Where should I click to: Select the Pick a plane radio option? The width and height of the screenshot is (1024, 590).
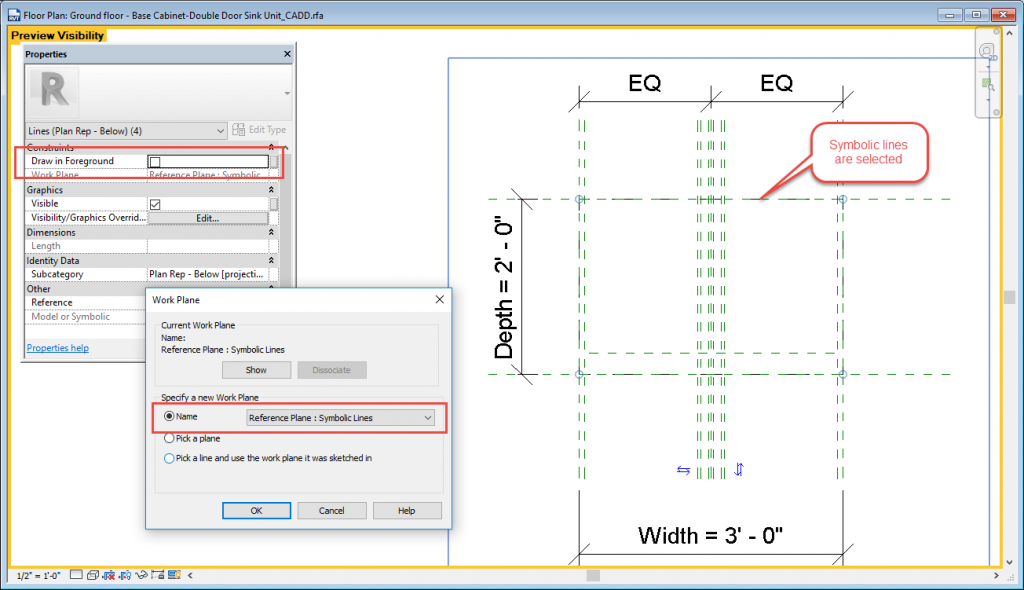169,438
